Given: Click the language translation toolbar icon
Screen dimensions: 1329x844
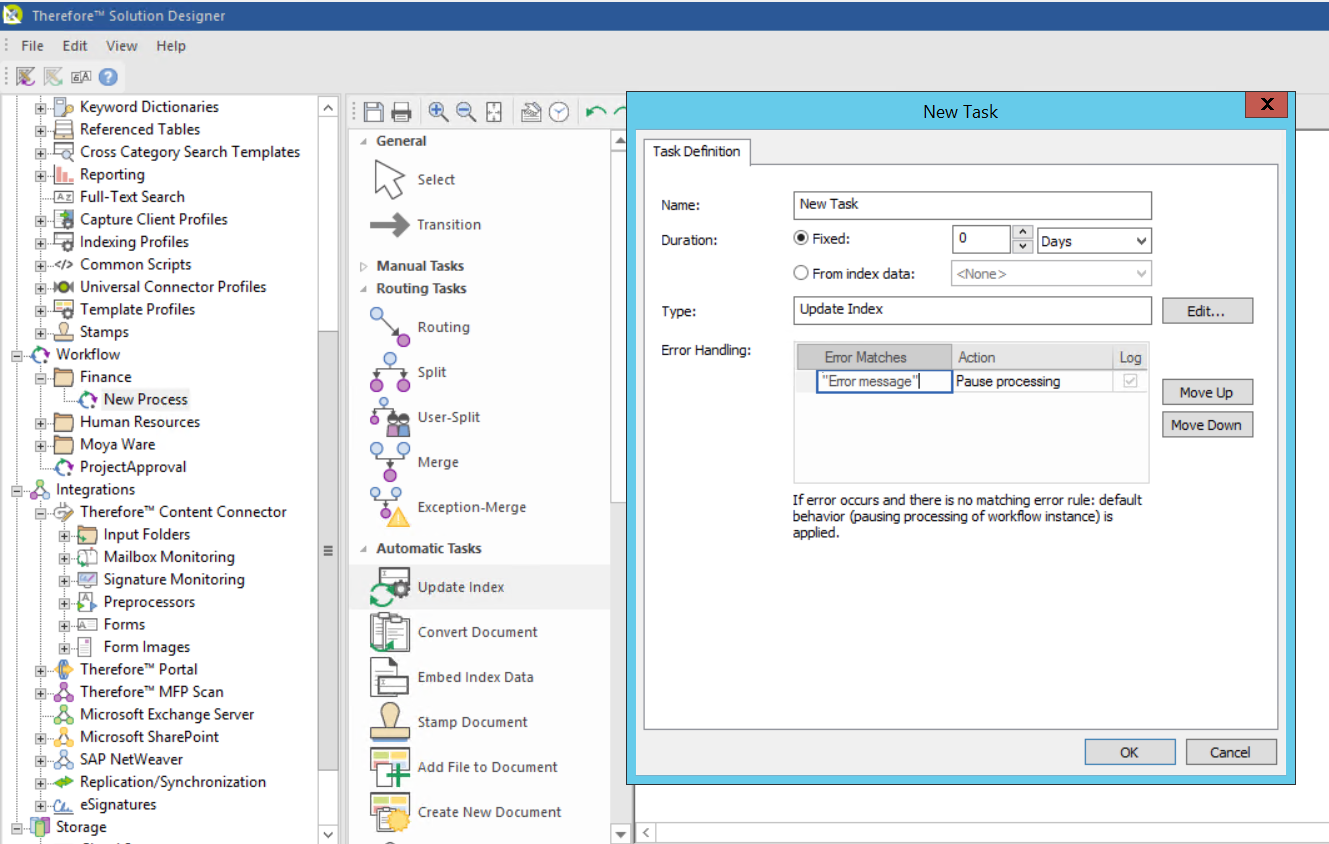Looking at the screenshot, I should pos(81,77).
